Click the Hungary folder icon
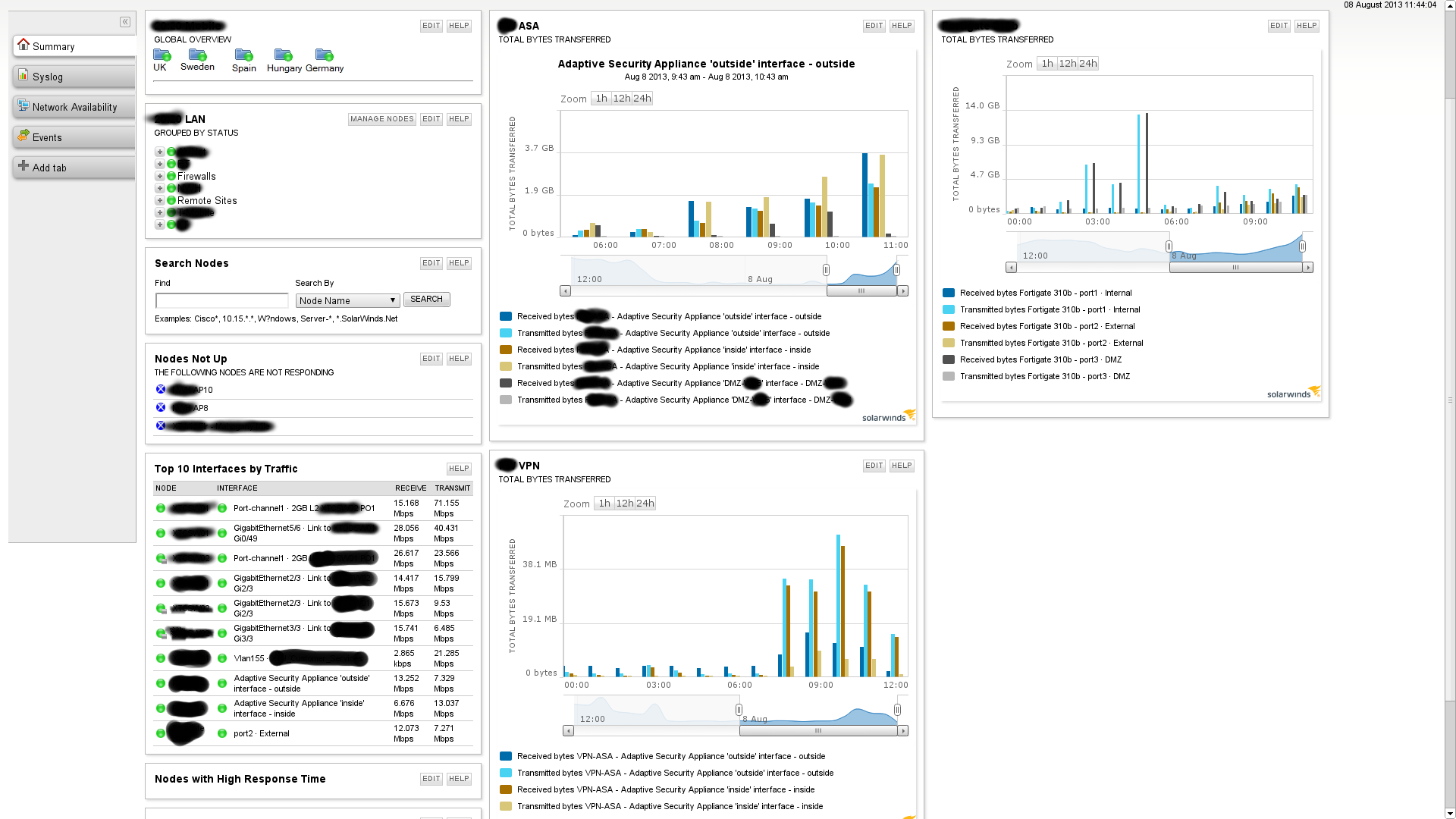The width and height of the screenshot is (1456, 819). (283, 55)
